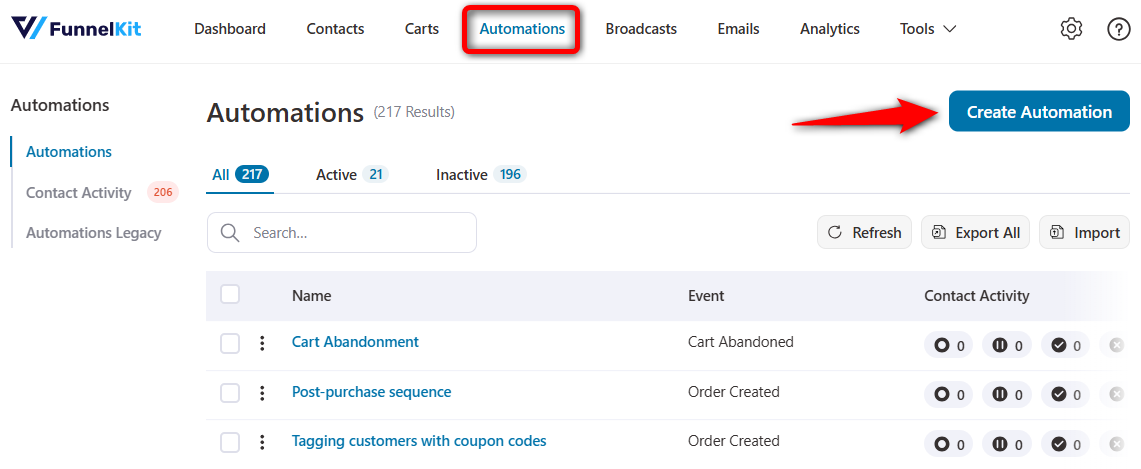Screen dimensions: 1141x469
Task: Switch to the All 217 tab
Action: click(240, 175)
